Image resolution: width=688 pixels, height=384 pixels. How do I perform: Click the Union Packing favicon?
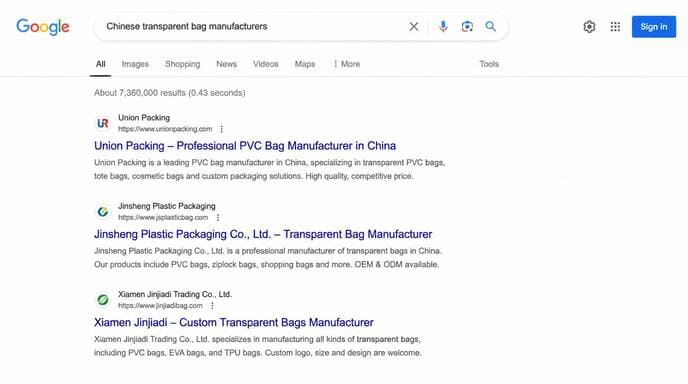[x=103, y=123]
